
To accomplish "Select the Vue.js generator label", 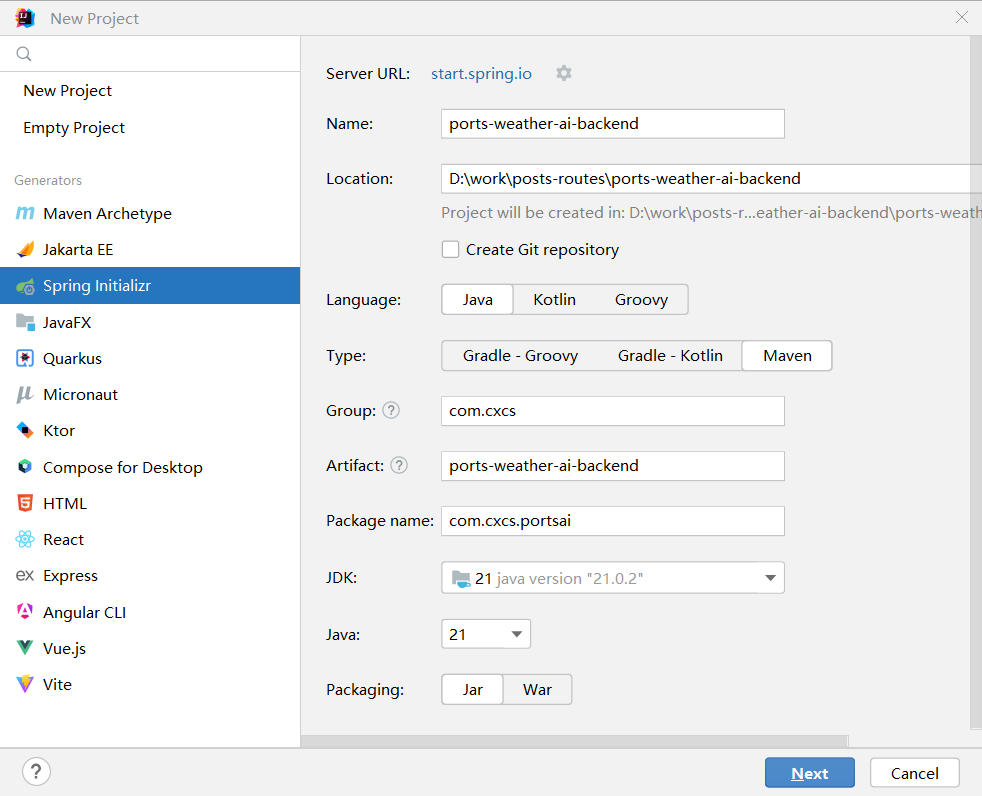I will point(65,648).
